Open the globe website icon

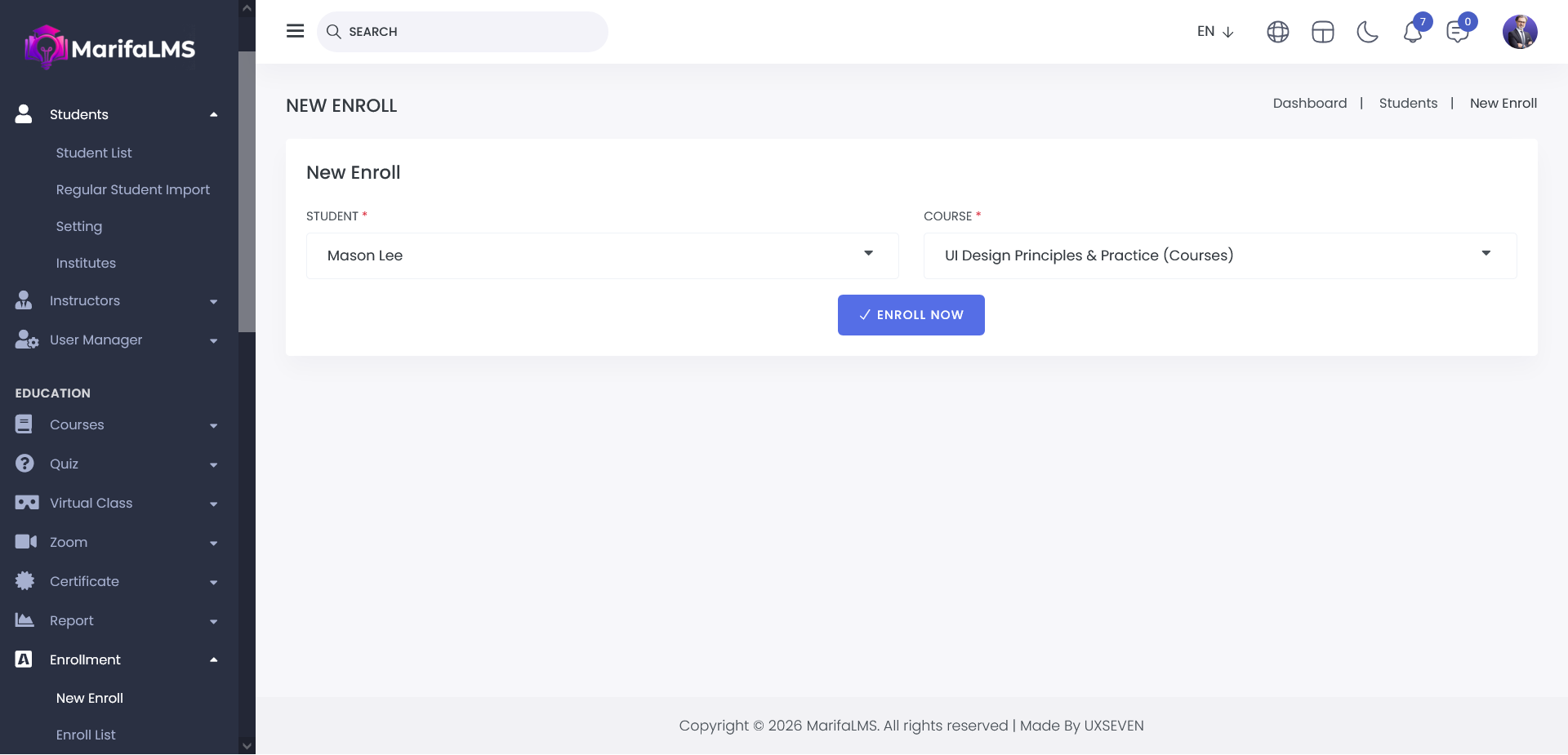(1277, 32)
